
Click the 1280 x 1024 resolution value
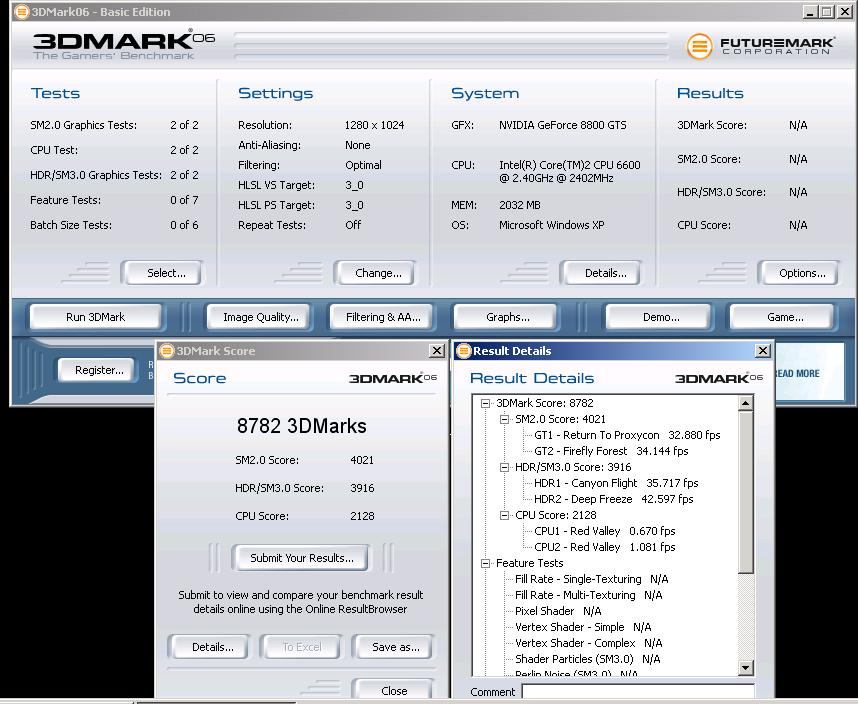point(374,125)
